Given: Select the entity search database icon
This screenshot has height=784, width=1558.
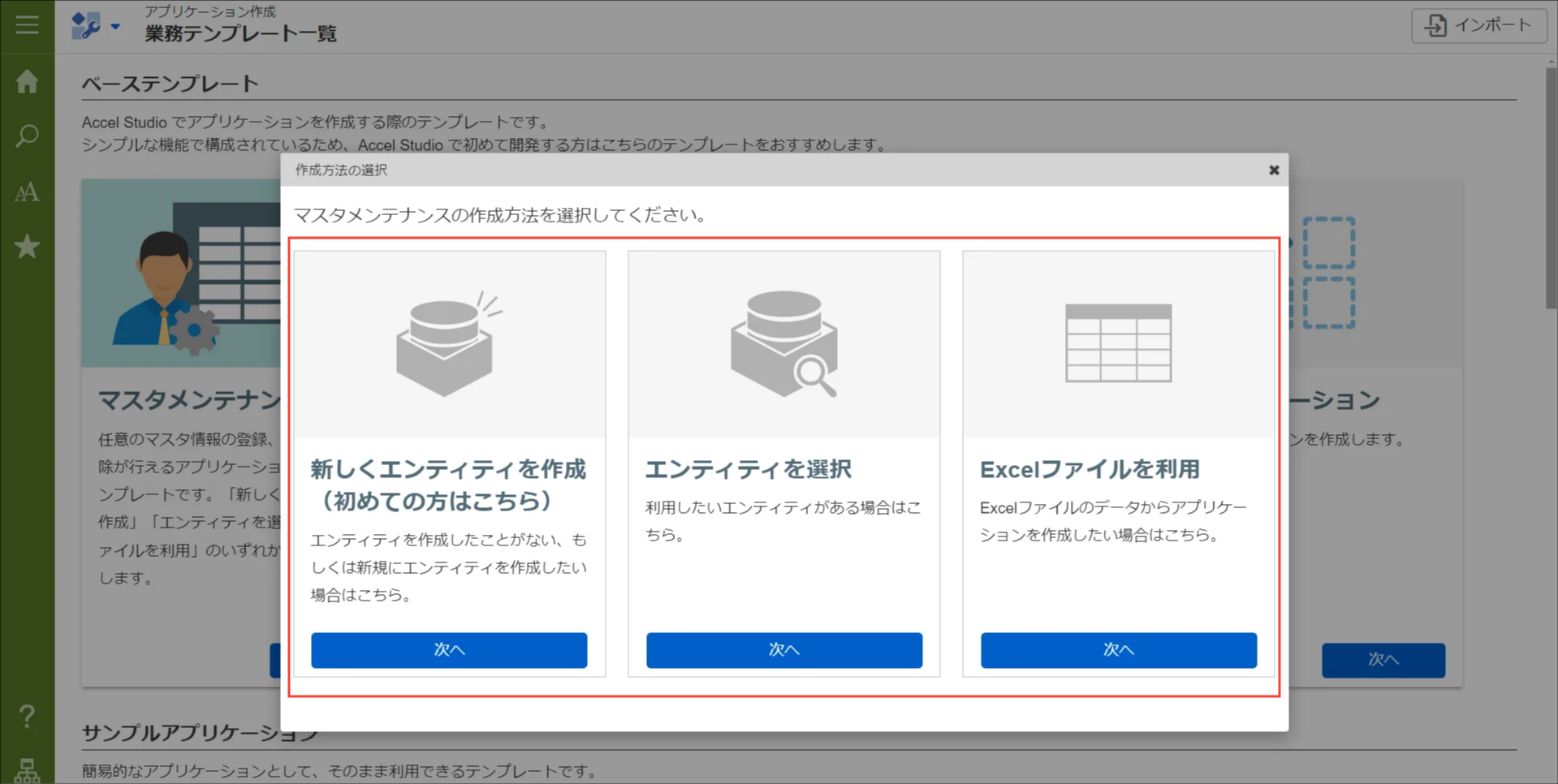Looking at the screenshot, I should (x=783, y=344).
